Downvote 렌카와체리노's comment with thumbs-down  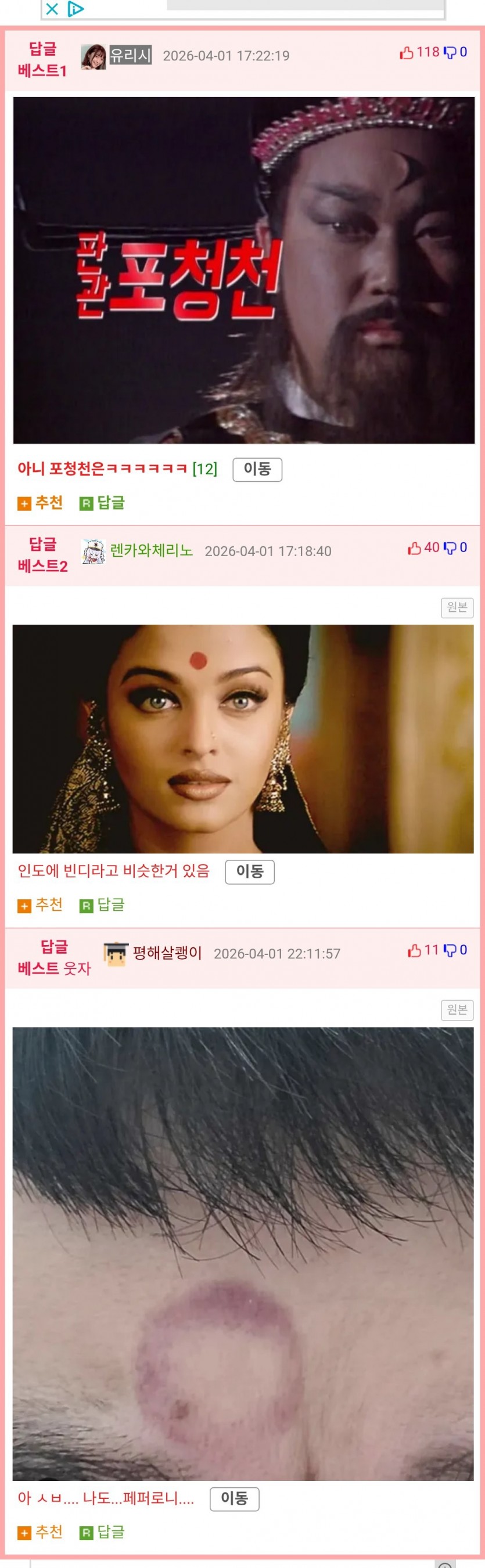(x=450, y=549)
